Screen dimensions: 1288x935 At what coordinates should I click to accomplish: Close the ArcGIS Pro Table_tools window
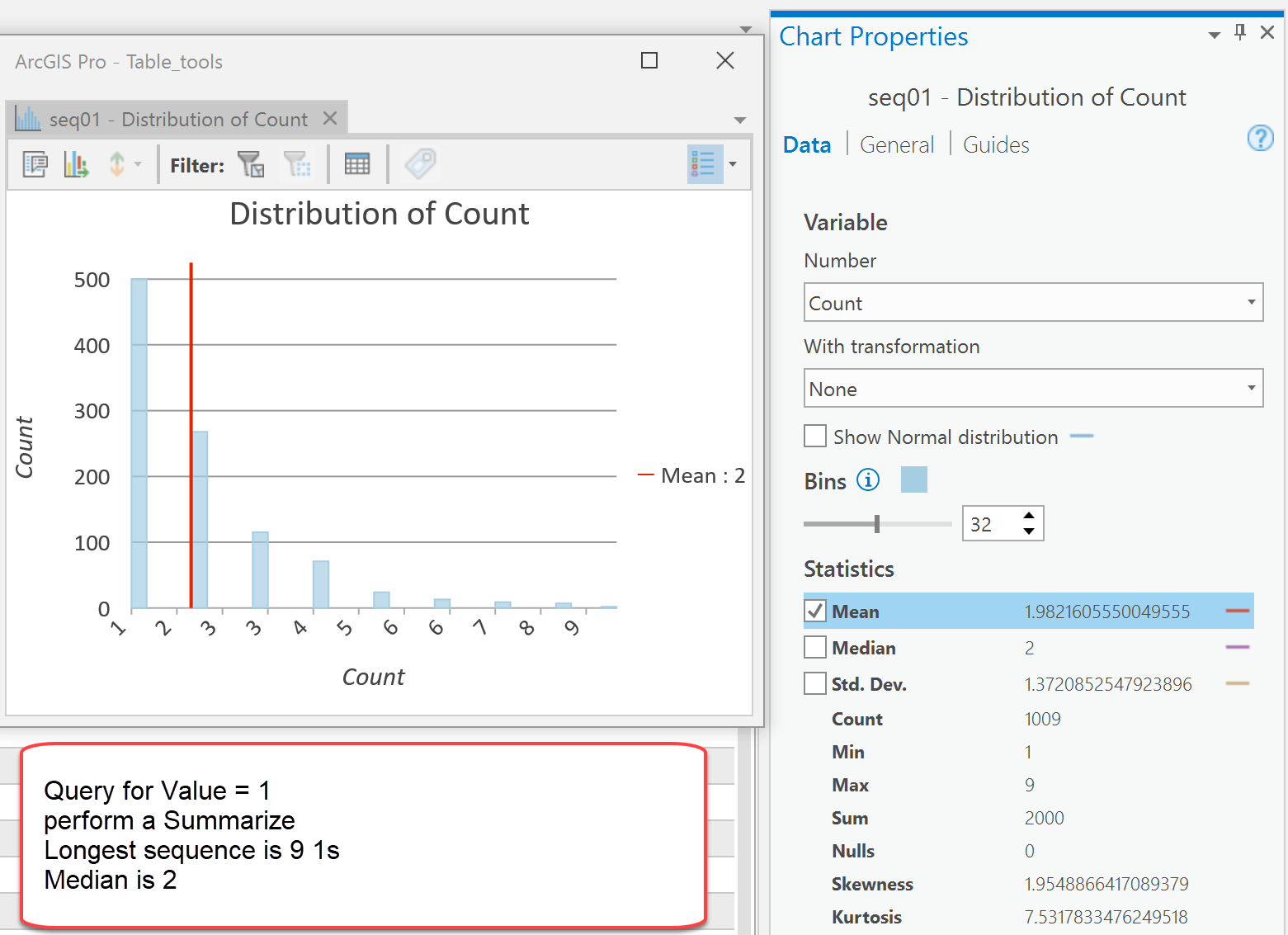click(x=725, y=60)
